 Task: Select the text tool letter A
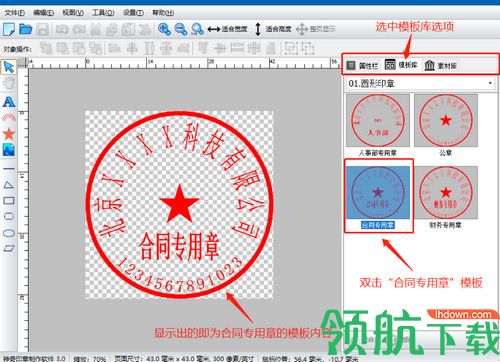[x=9, y=102]
